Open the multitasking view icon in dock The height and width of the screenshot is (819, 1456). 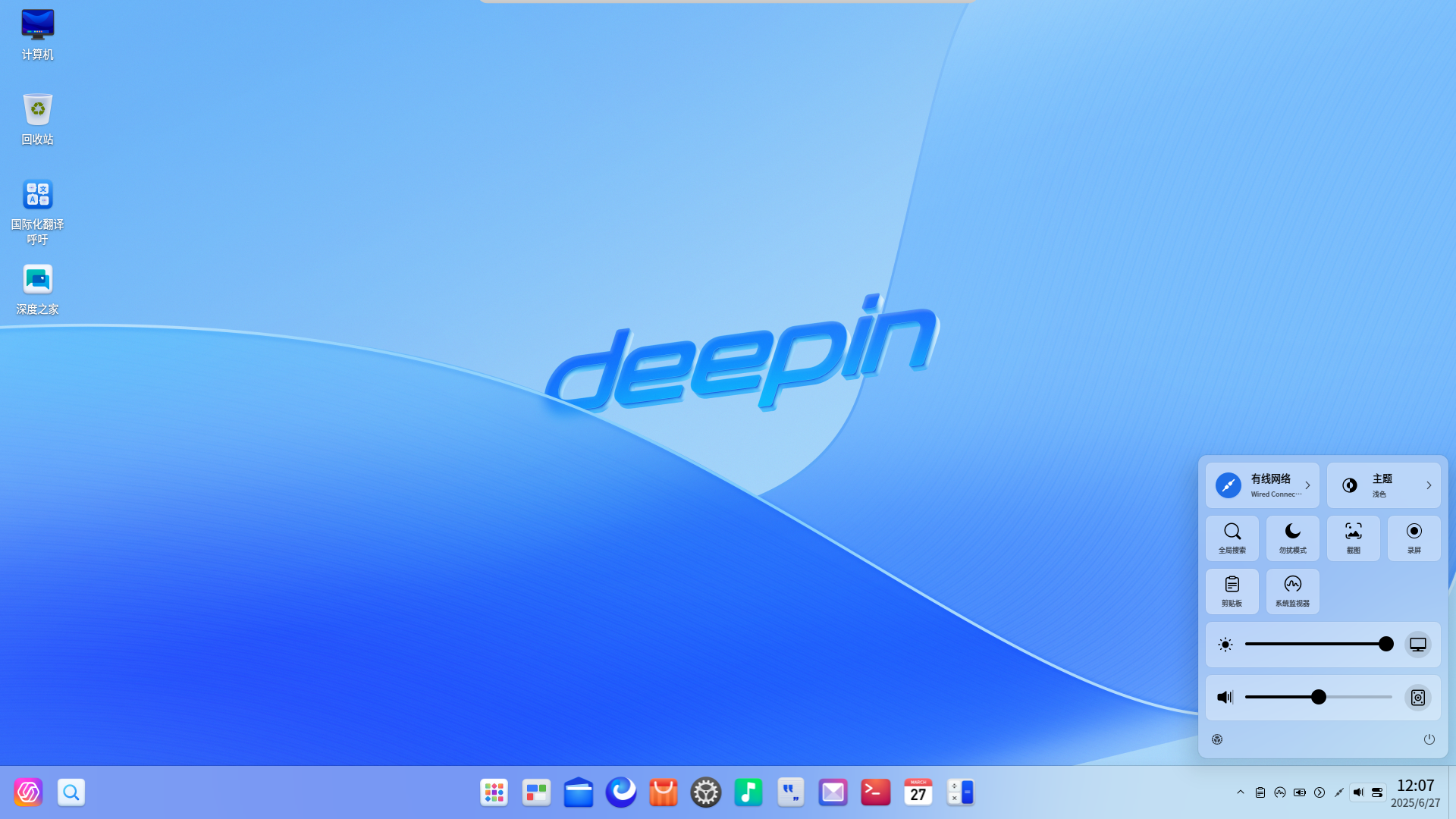coord(536,792)
